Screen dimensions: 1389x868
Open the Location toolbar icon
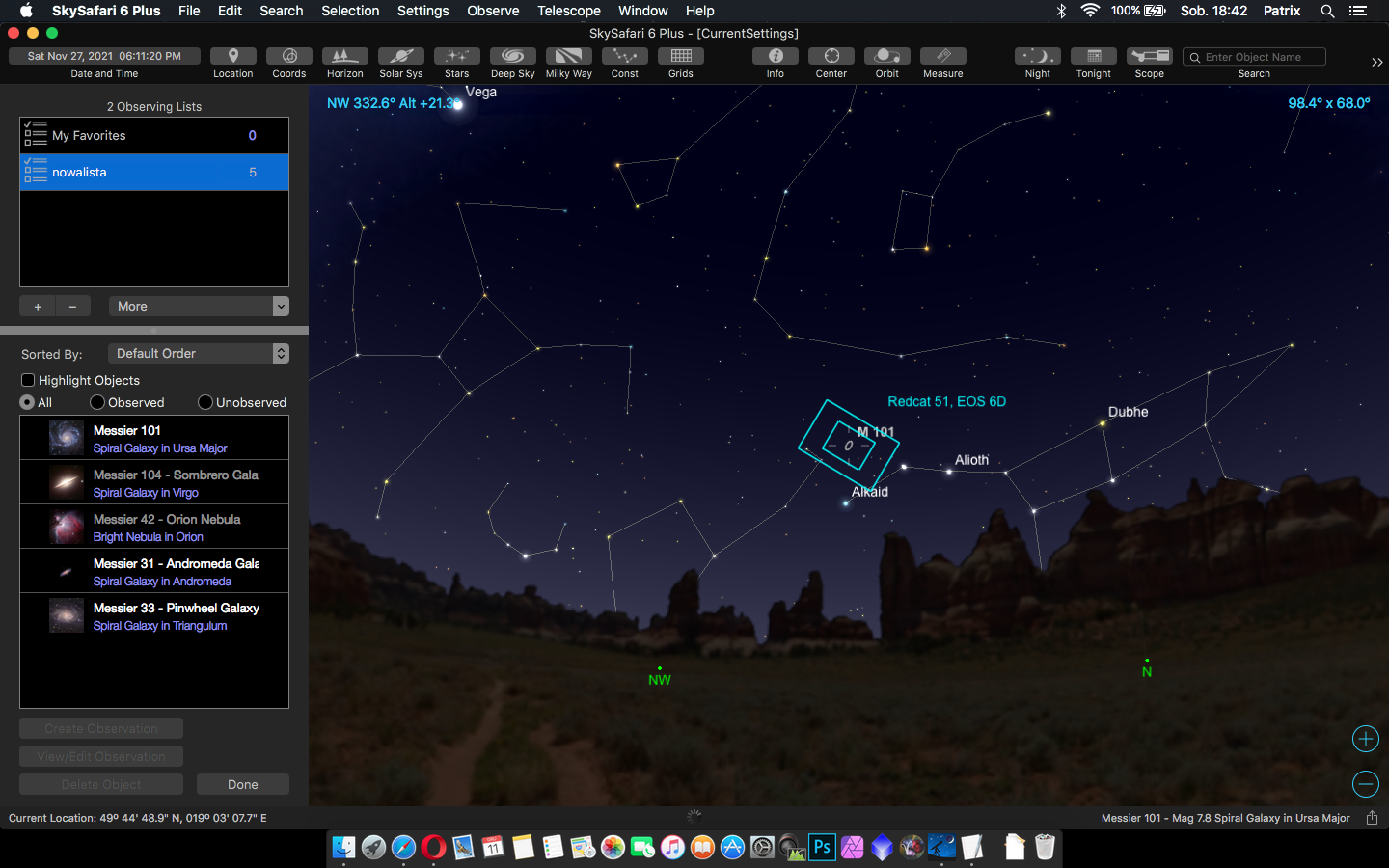(233, 56)
